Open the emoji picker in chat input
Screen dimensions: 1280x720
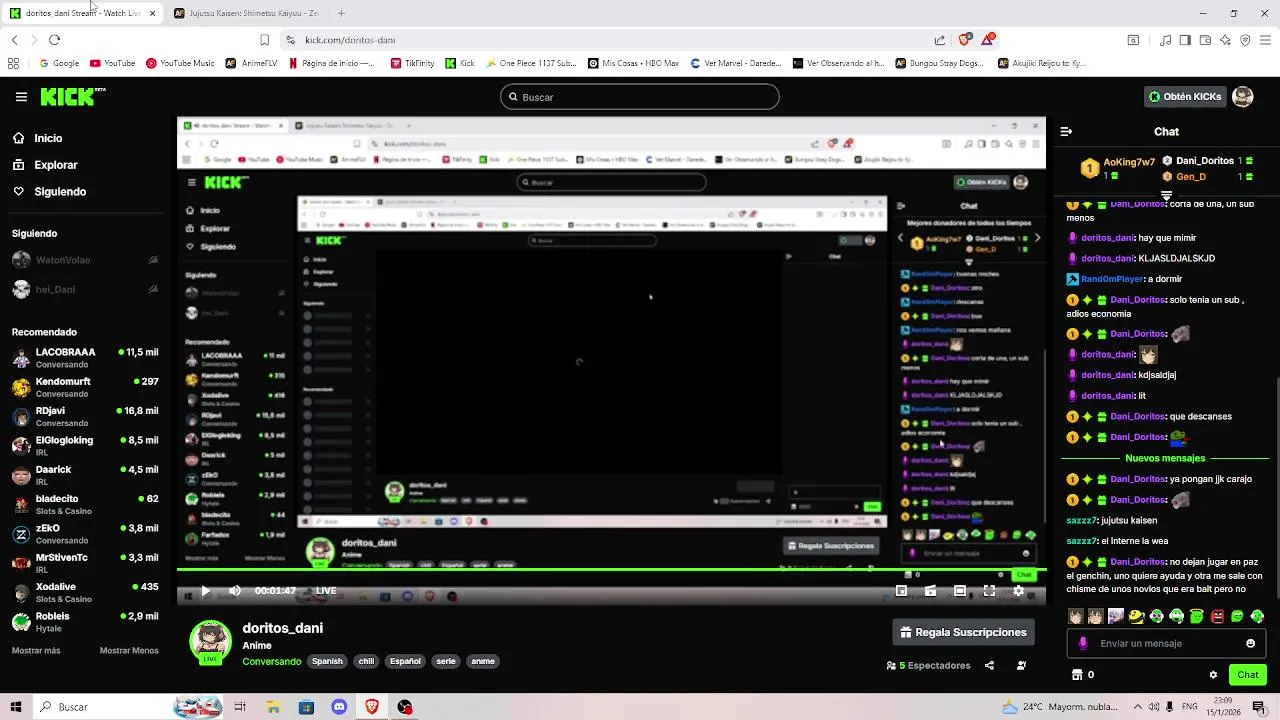(1250, 643)
